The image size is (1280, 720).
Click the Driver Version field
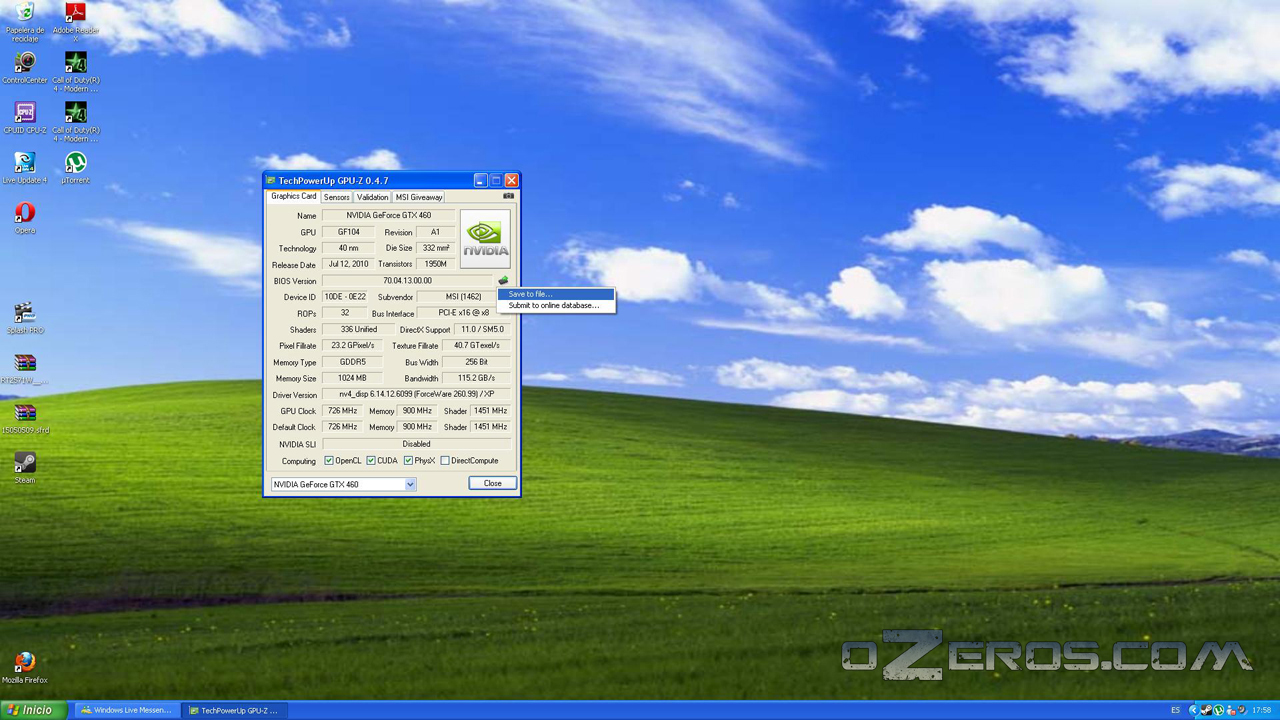click(x=416, y=395)
